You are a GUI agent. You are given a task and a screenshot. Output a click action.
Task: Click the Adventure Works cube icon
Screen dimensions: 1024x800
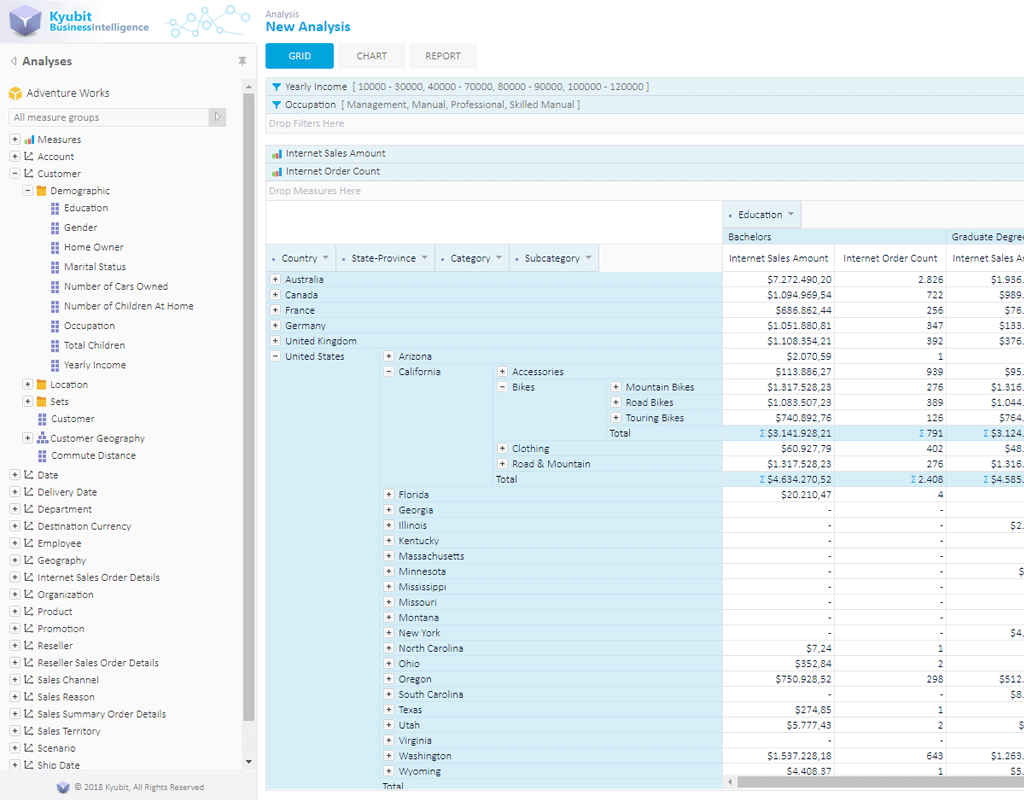tap(15, 93)
